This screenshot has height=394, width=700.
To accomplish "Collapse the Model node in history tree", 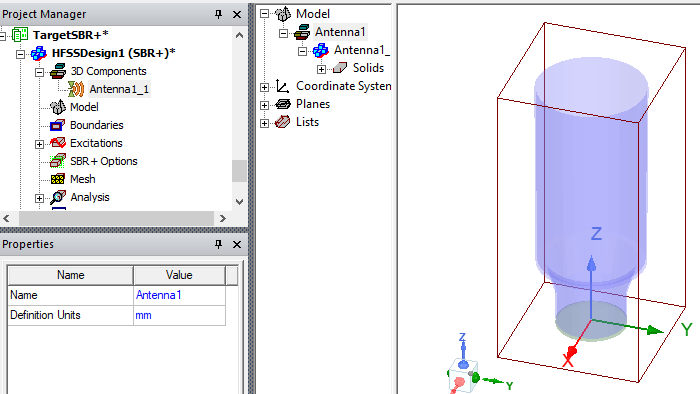I will 264,14.
